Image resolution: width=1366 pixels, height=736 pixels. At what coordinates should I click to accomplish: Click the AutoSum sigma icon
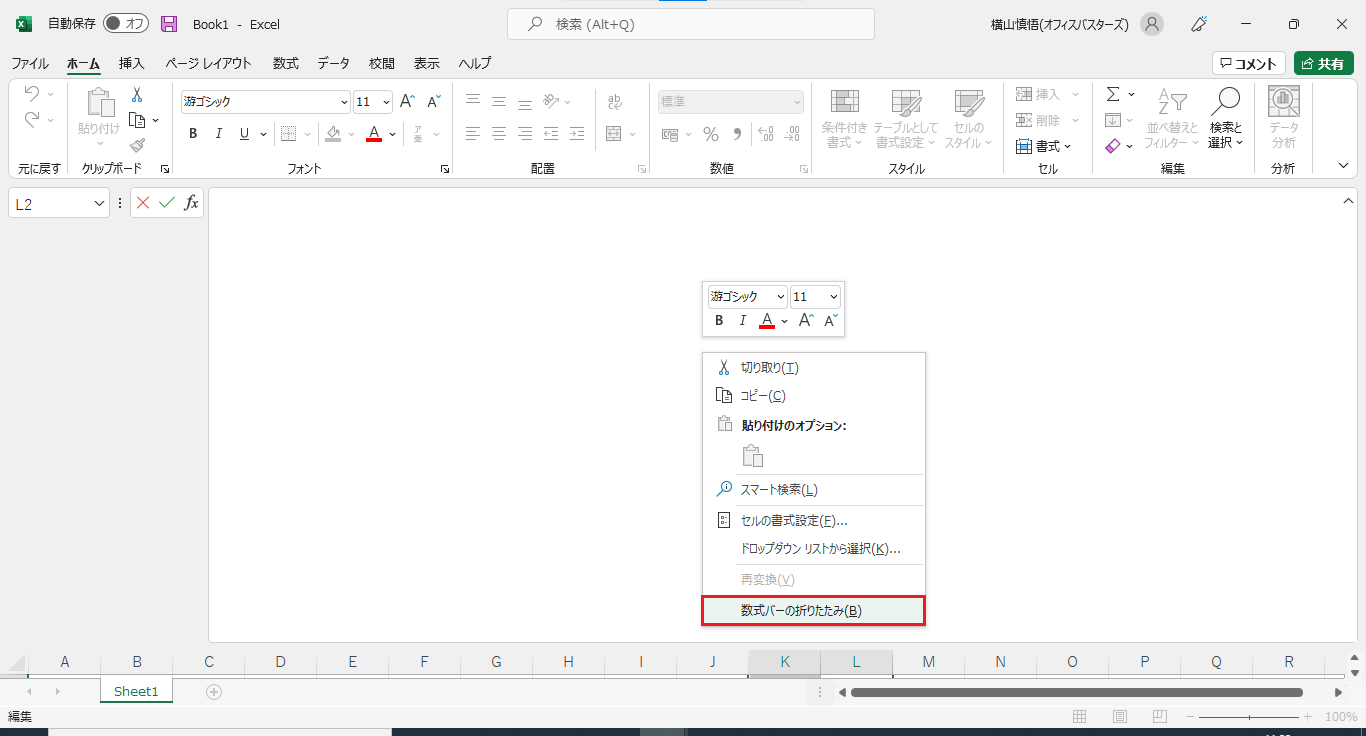point(1113,94)
